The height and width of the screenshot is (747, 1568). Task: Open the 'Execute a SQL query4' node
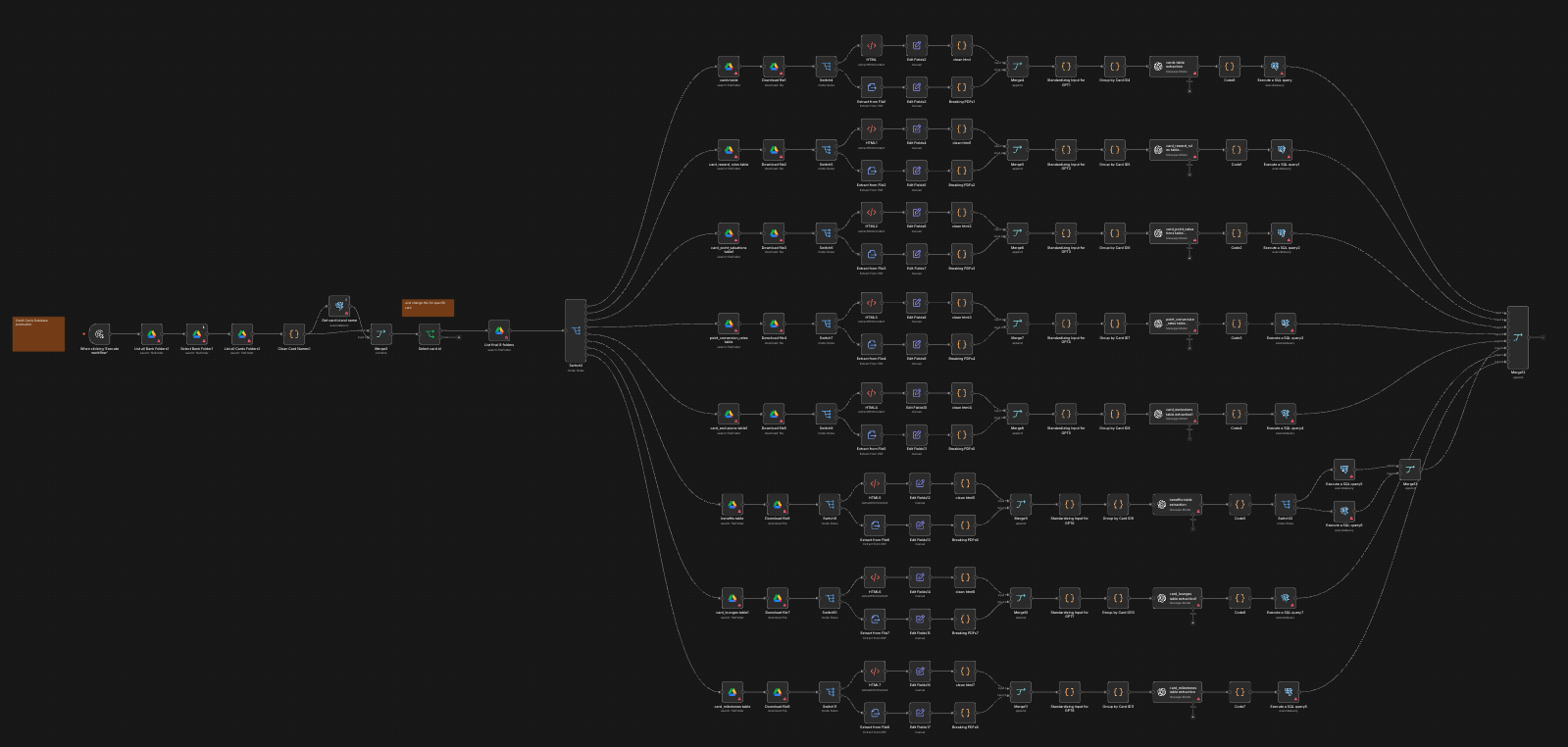pyautogui.click(x=1285, y=414)
